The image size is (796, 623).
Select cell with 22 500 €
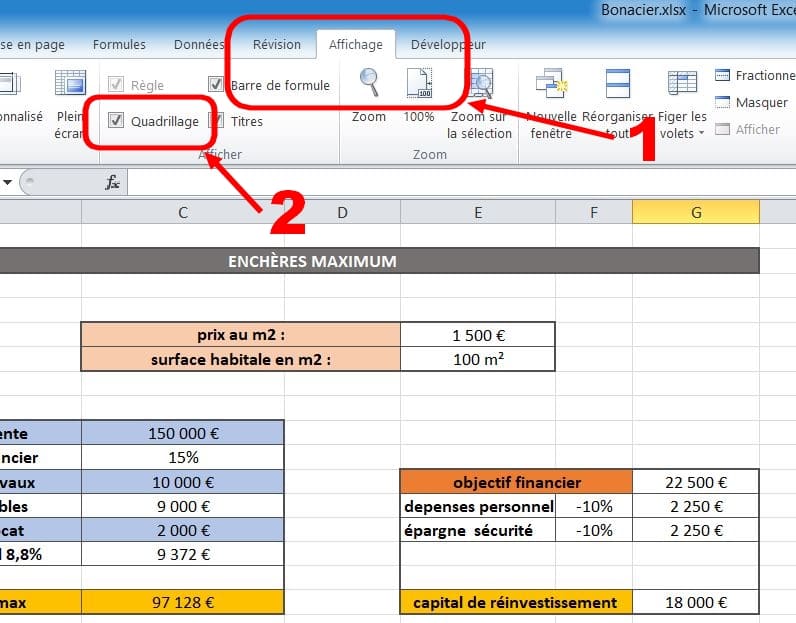click(696, 482)
